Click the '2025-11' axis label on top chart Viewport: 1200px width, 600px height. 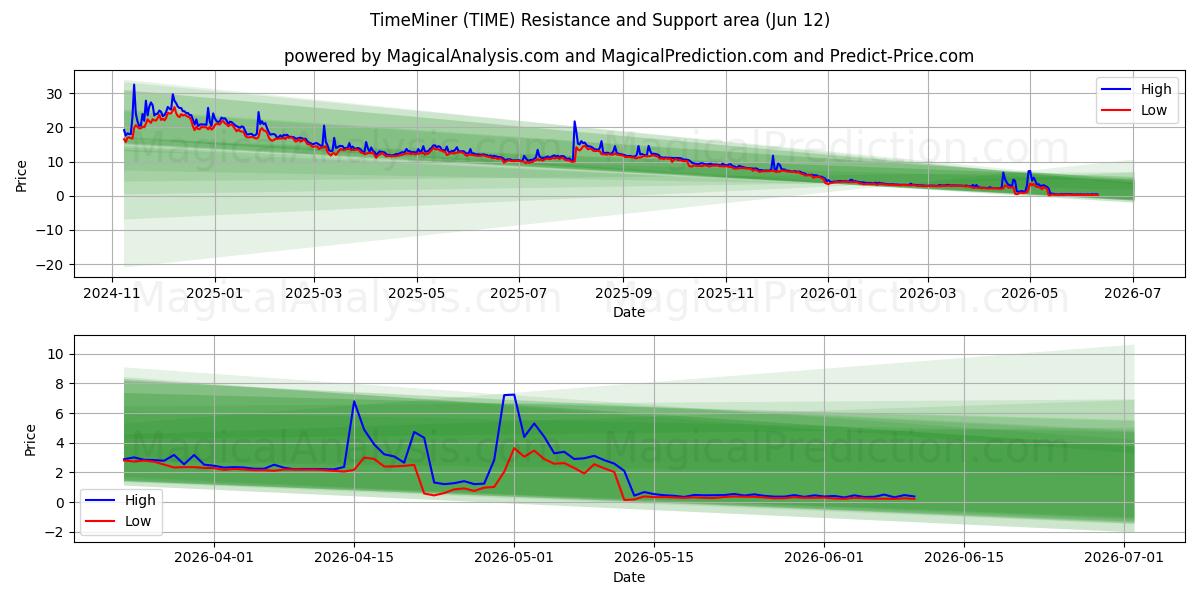click(725, 294)
